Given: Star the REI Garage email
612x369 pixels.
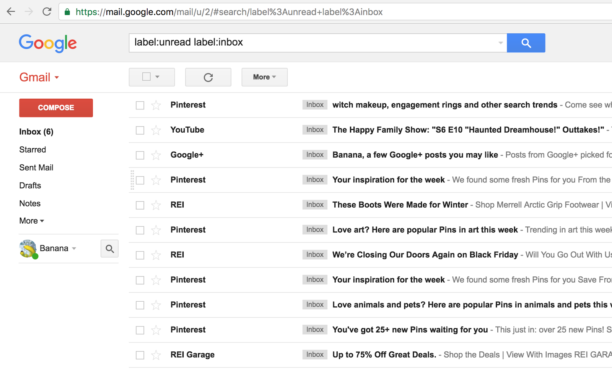Looking at the screenshot, I should click(156, 355).
